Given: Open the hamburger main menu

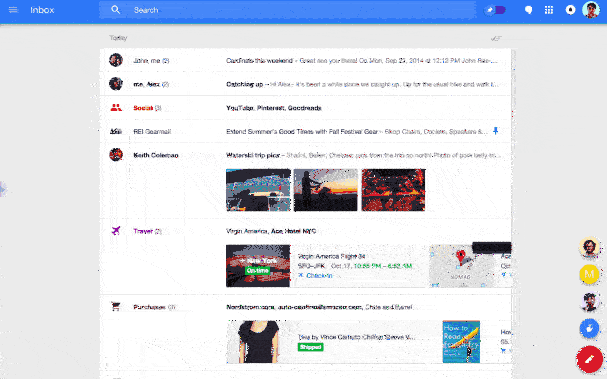Looking at the screenshot, I should (x=13, y=10).
